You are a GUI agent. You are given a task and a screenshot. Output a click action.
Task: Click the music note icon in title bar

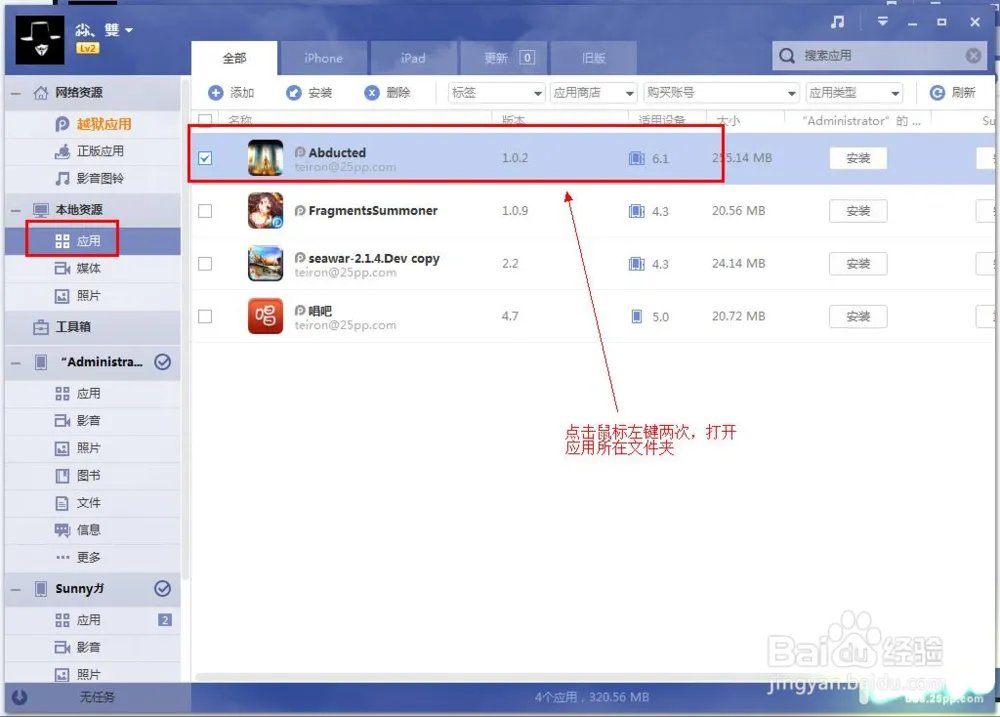(x=837, y=22)
